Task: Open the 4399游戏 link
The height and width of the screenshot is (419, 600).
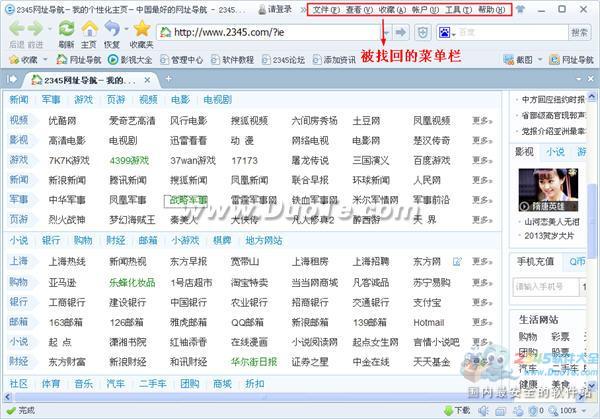Action: [x=129, y=160]
